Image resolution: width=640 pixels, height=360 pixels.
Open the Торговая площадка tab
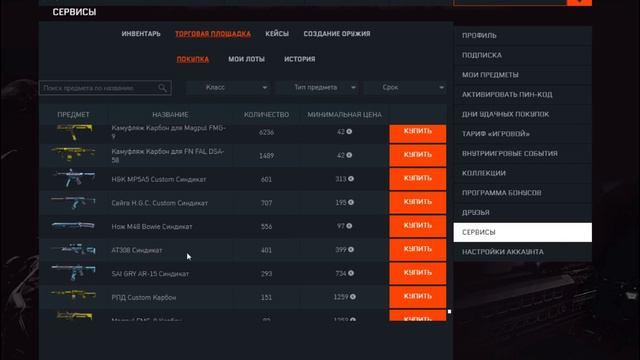213,34
